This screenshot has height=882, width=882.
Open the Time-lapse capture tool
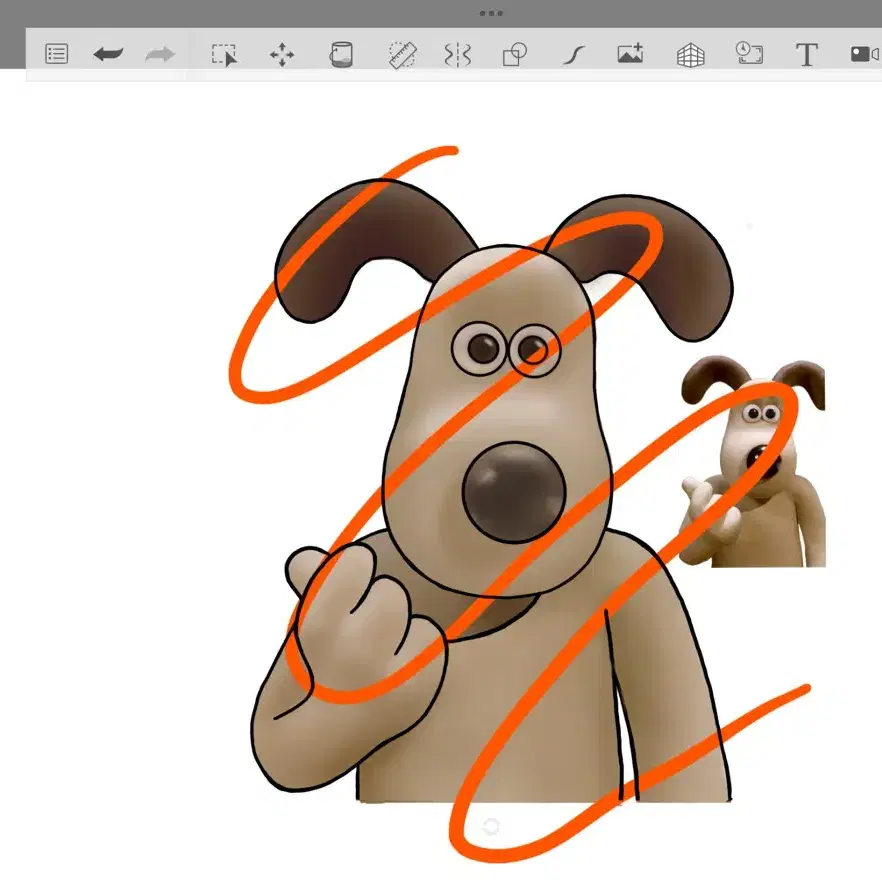coord(749,53)
